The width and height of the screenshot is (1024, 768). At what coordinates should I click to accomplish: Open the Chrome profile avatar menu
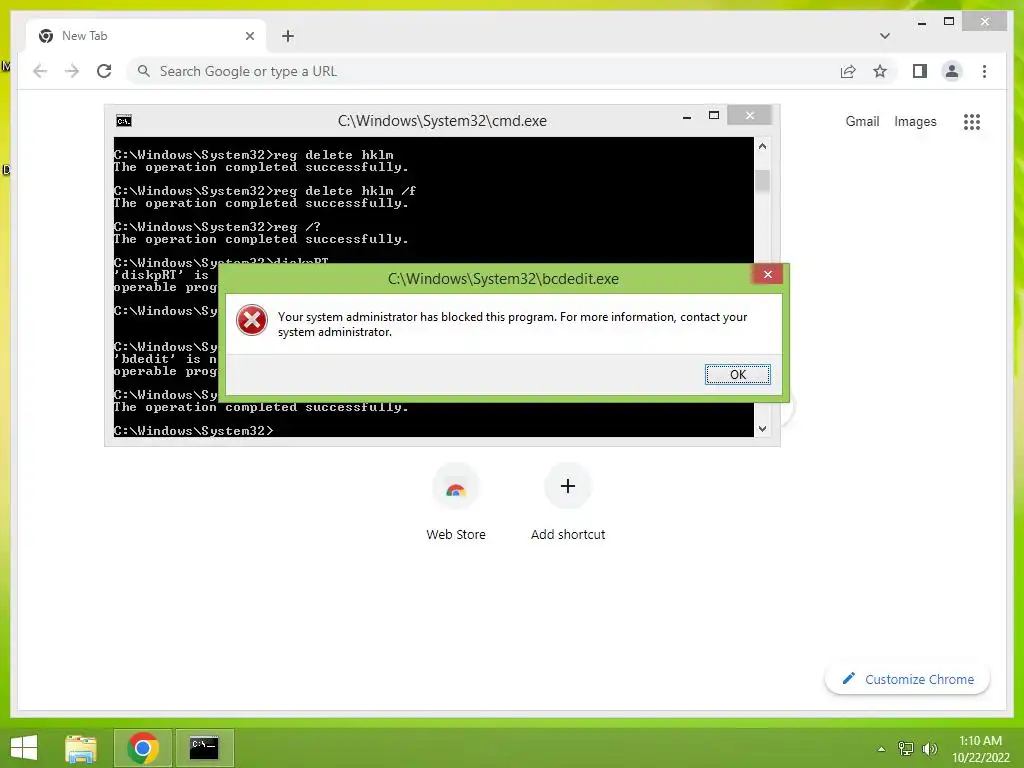[x=952, y=71]
